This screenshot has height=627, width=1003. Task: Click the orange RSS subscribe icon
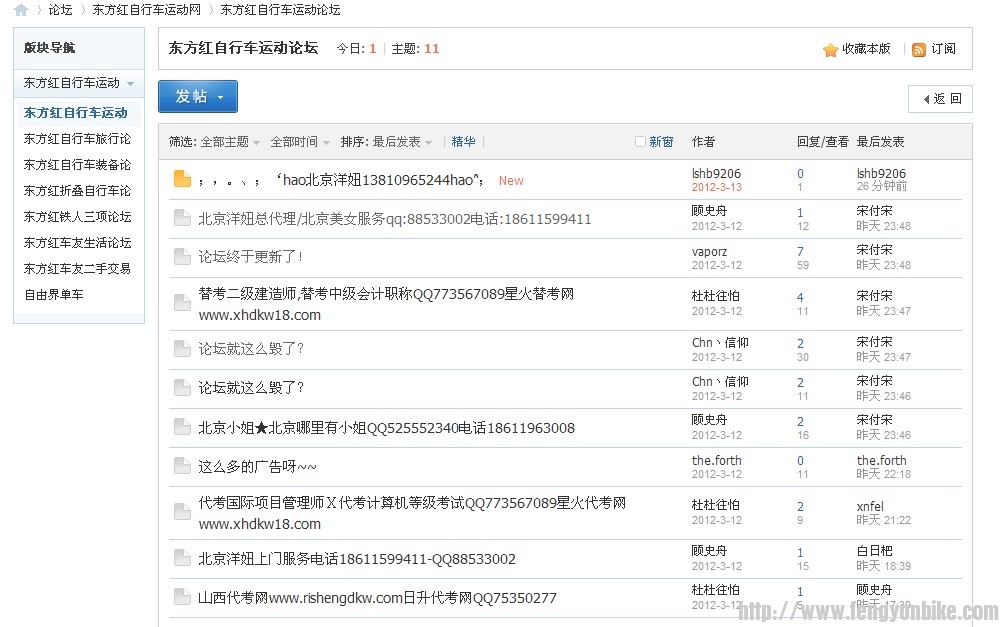pyautogui.click(x=918, y=49)
